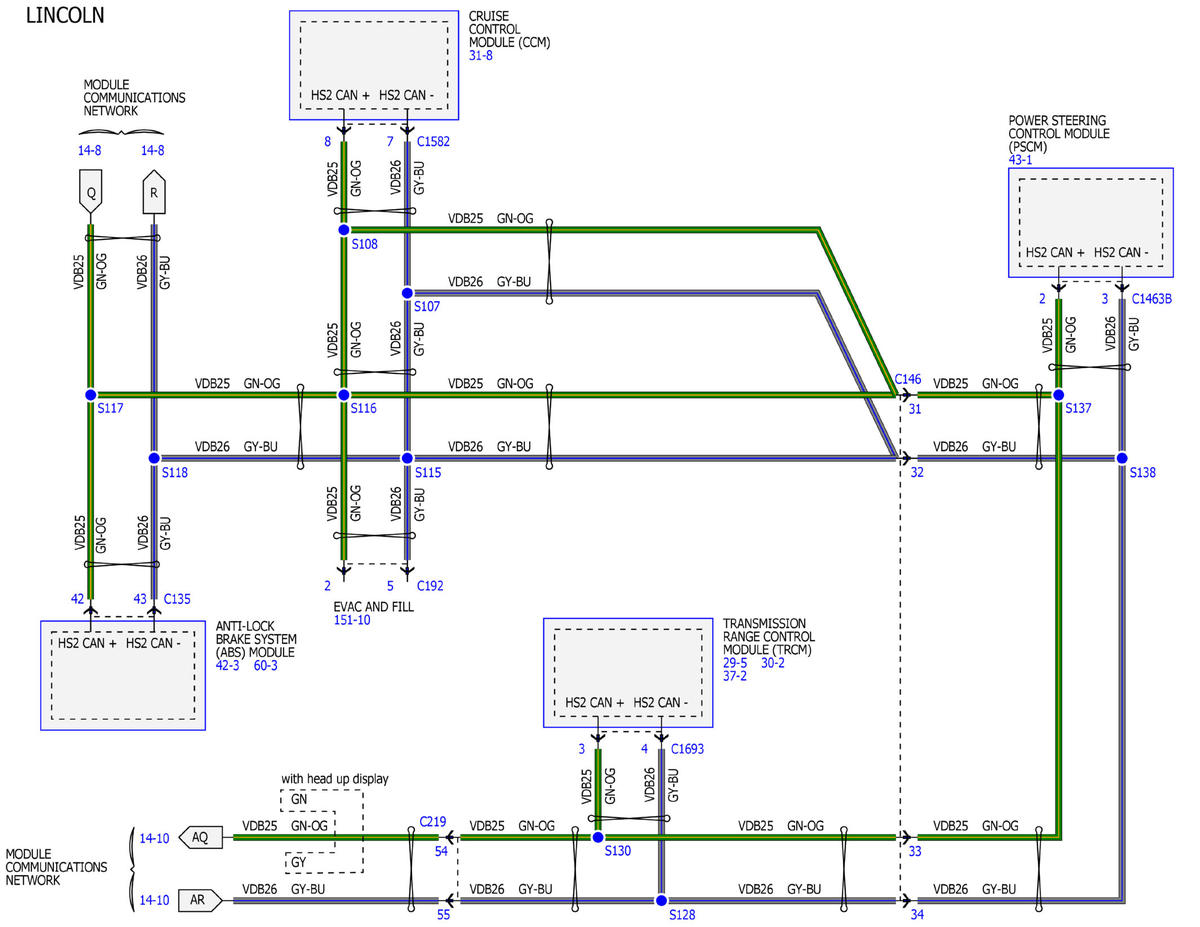The image size is (1200, 927).
Task: Open the 29-5 reference for the TRCM
Action: [x=736, y=662]
